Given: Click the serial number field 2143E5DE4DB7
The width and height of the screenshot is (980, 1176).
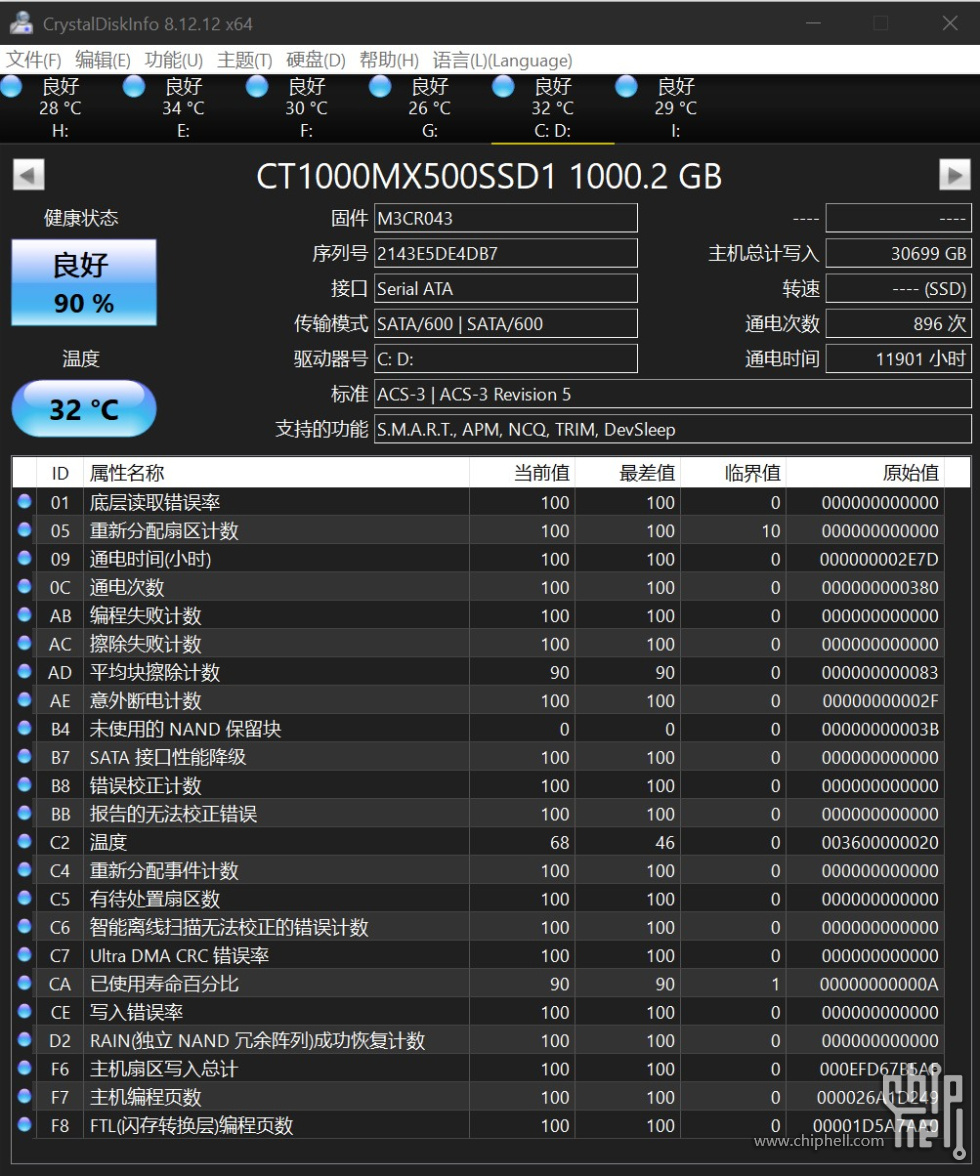Looking at the screenshot, I should click(505, 254).
